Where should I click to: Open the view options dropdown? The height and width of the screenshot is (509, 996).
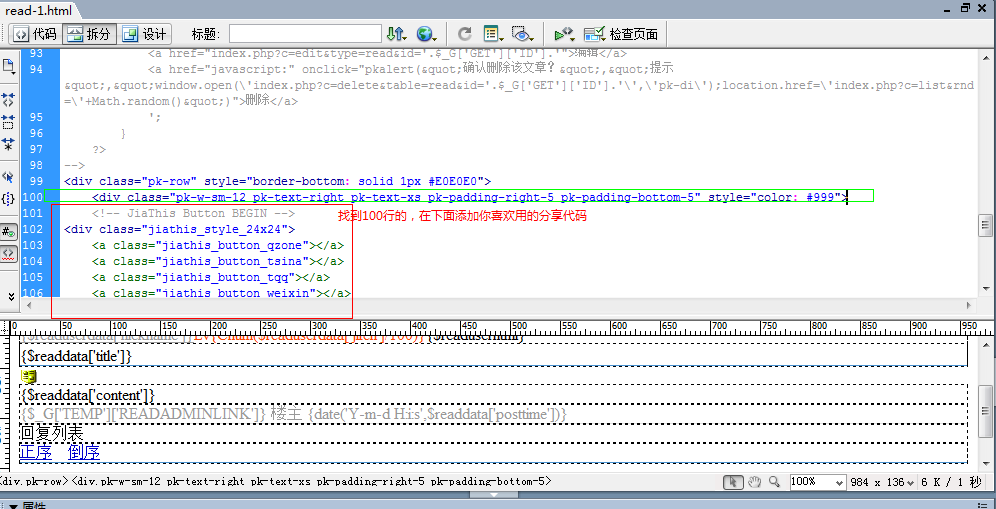[x=494, y=34]
